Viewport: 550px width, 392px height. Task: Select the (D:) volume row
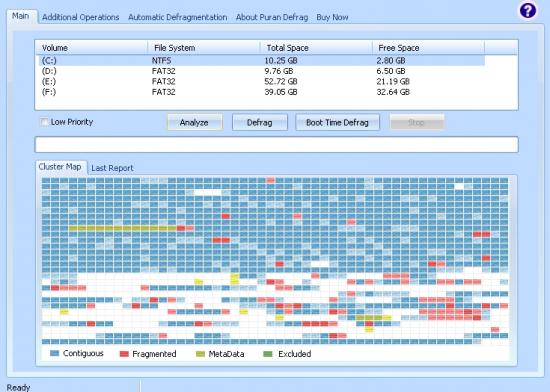[262, 71]
